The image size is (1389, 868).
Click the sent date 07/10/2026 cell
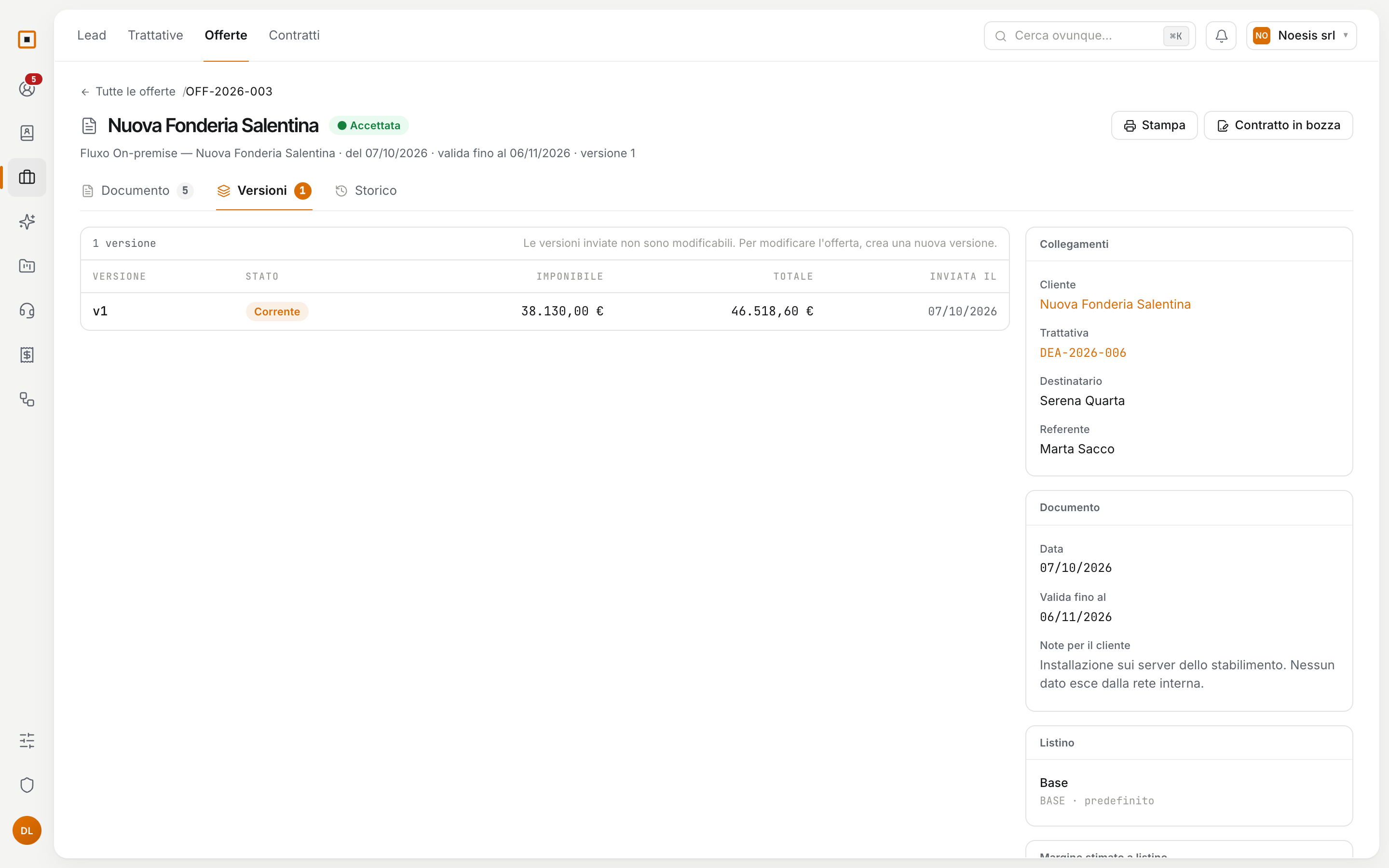click(963, 311)
